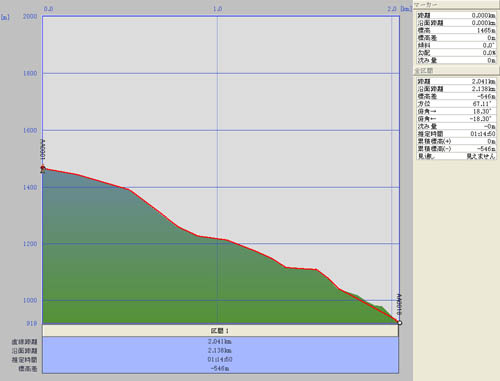The width and height of the screenshot is (500, 381).
Task: Click the red start marker at 1465m
Action: (x=43, y=168)
